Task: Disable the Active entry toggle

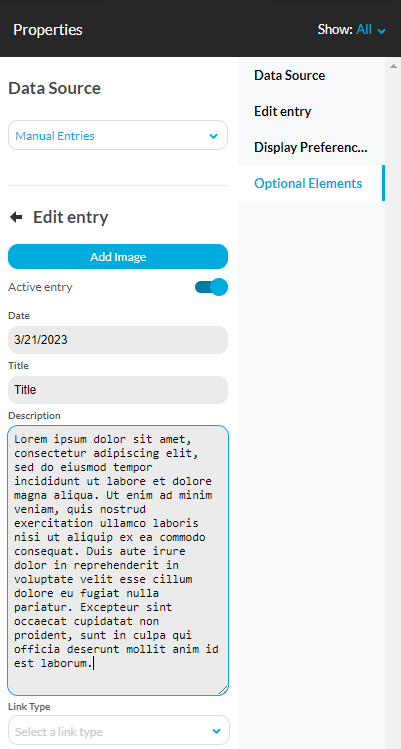Action: [x=211, y=287]
